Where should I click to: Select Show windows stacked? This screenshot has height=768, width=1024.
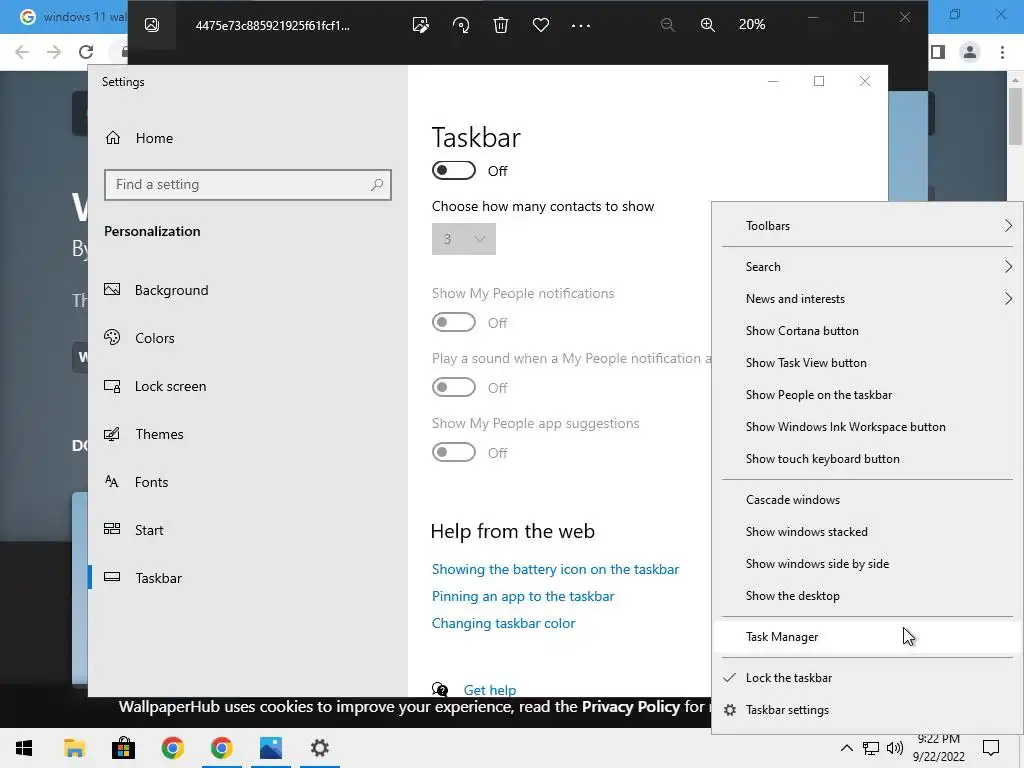pos(867,532)
